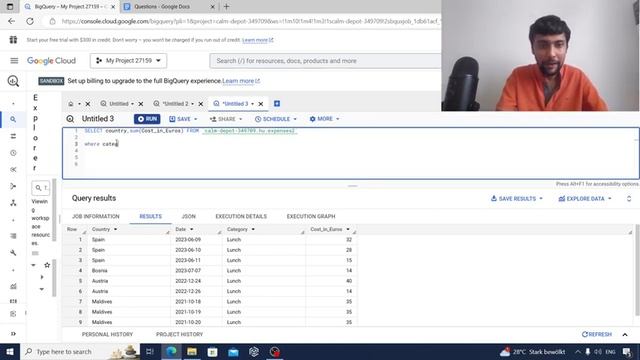Click the home tab icon in query tabs
640x360 pixels.
[x=71, y=104]
